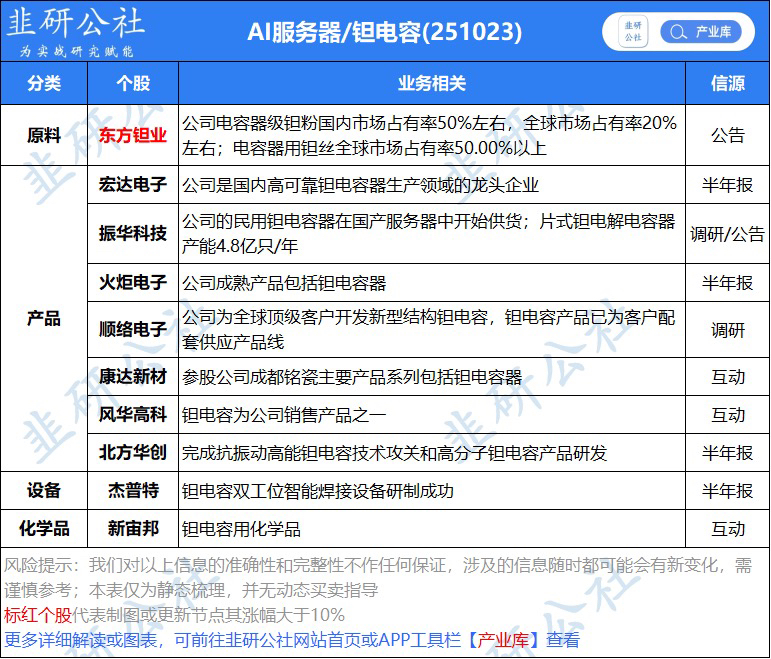Click 半年报 source in 杰普特 row
This screenshot has width=771, height=659.
pyautogui.click(x=728, y=491)
